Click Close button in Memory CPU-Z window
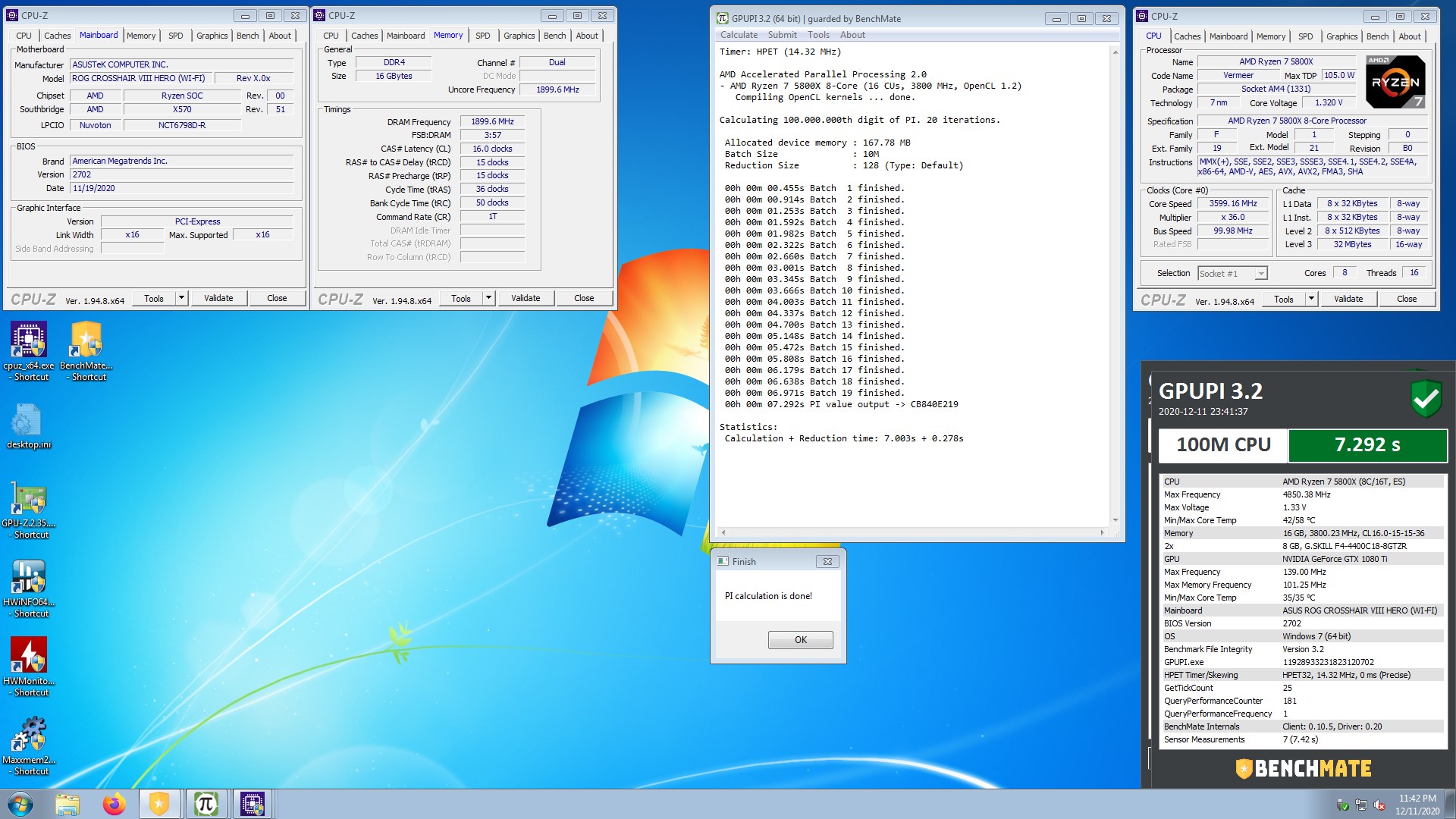The image size is (1456, 819). pos(584,298)
